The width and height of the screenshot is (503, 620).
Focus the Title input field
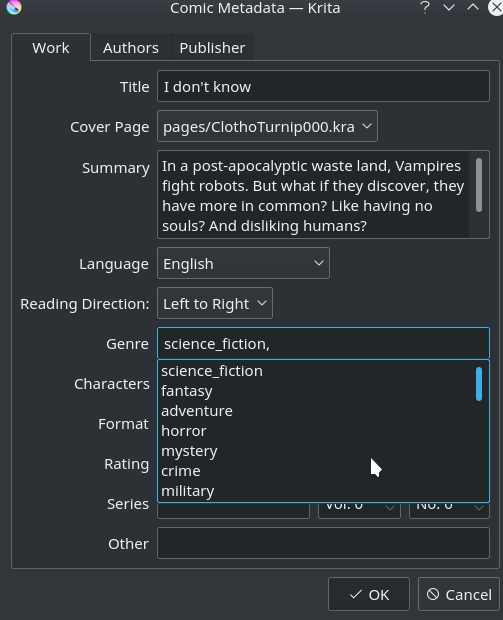[323, 86]
